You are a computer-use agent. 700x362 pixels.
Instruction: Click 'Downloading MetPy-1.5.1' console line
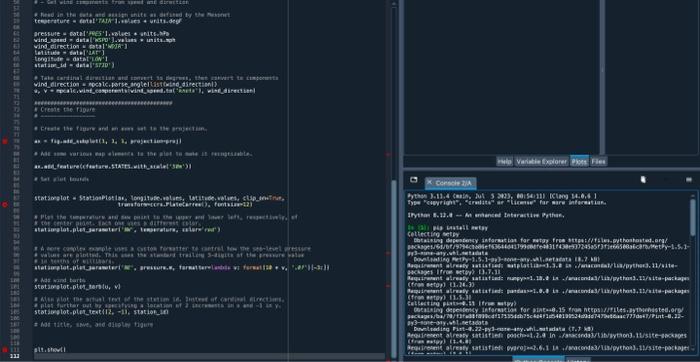click(x=507, y=259)
